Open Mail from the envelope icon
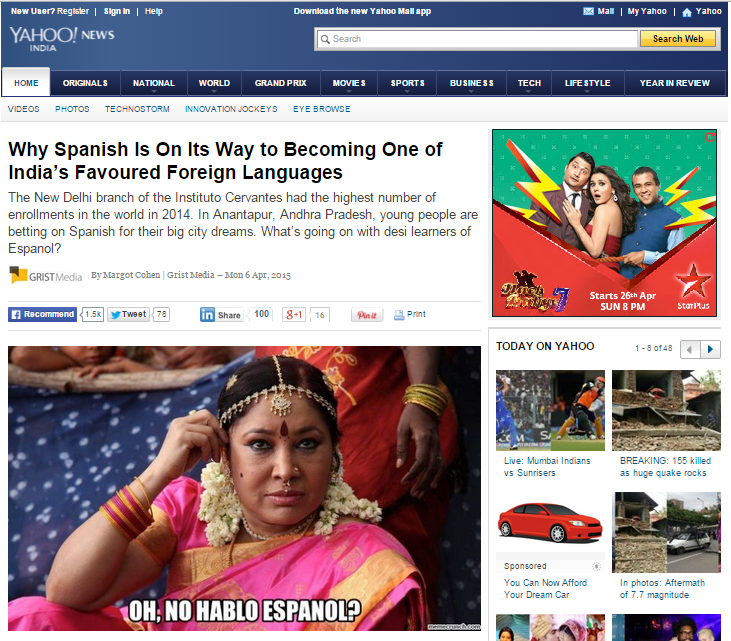The width and height of the screenshot is (731, 641). pyautogui.click(x=588, y=11)
